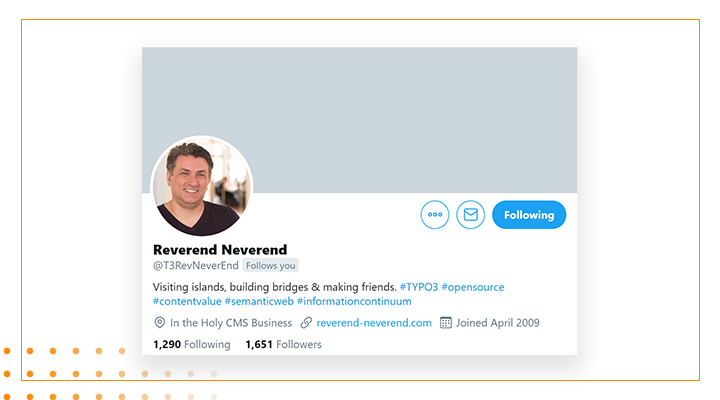Click the Follows you badge
This screenshot has height=400, width=720.
click(x=270, y=265)
